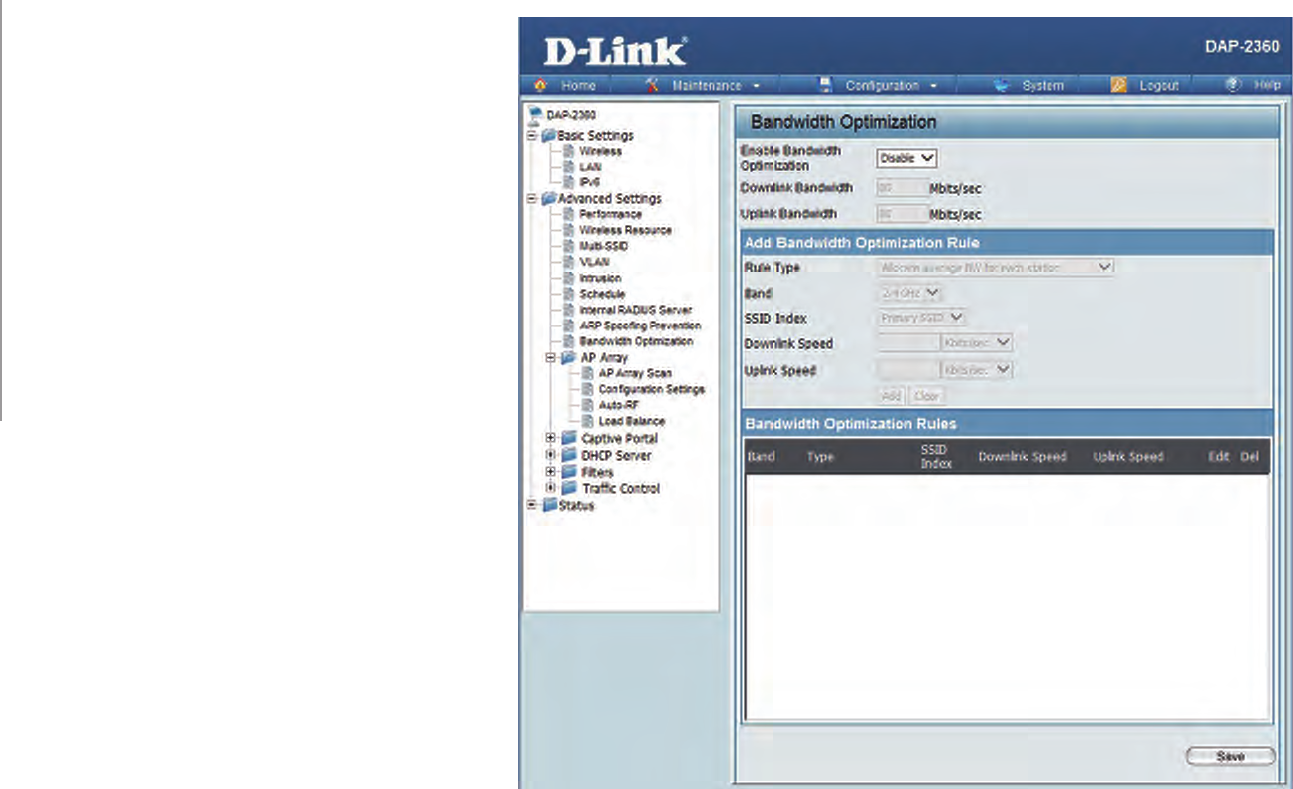Click the Logout icon in the navigation bar
The height and width of the screenshot is (789, 1293).
click(1119, 86)
